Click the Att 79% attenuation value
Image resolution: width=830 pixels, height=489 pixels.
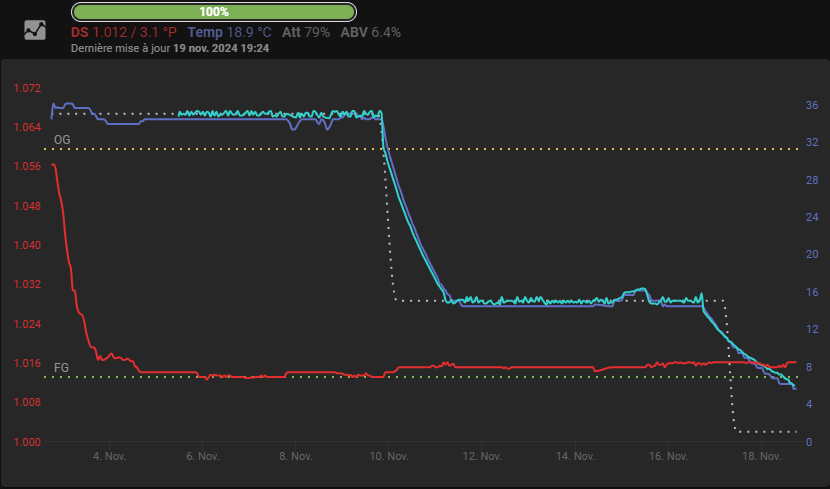(x=306, y=32)
